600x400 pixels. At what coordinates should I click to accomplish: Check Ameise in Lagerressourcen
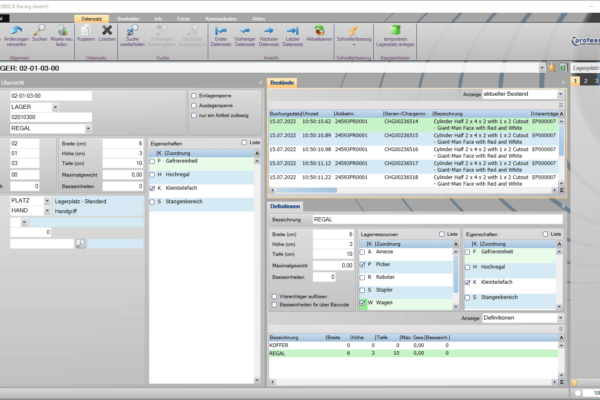[362, 252]
